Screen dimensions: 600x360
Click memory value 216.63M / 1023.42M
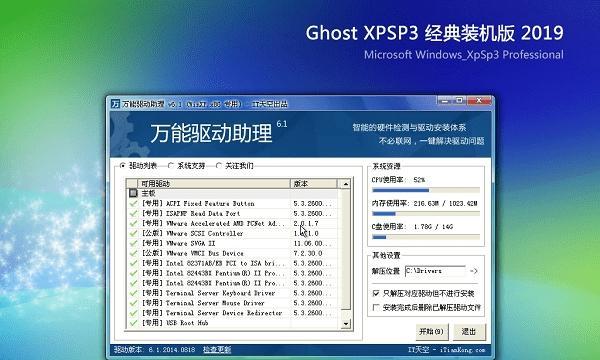[x=446, y=204]
